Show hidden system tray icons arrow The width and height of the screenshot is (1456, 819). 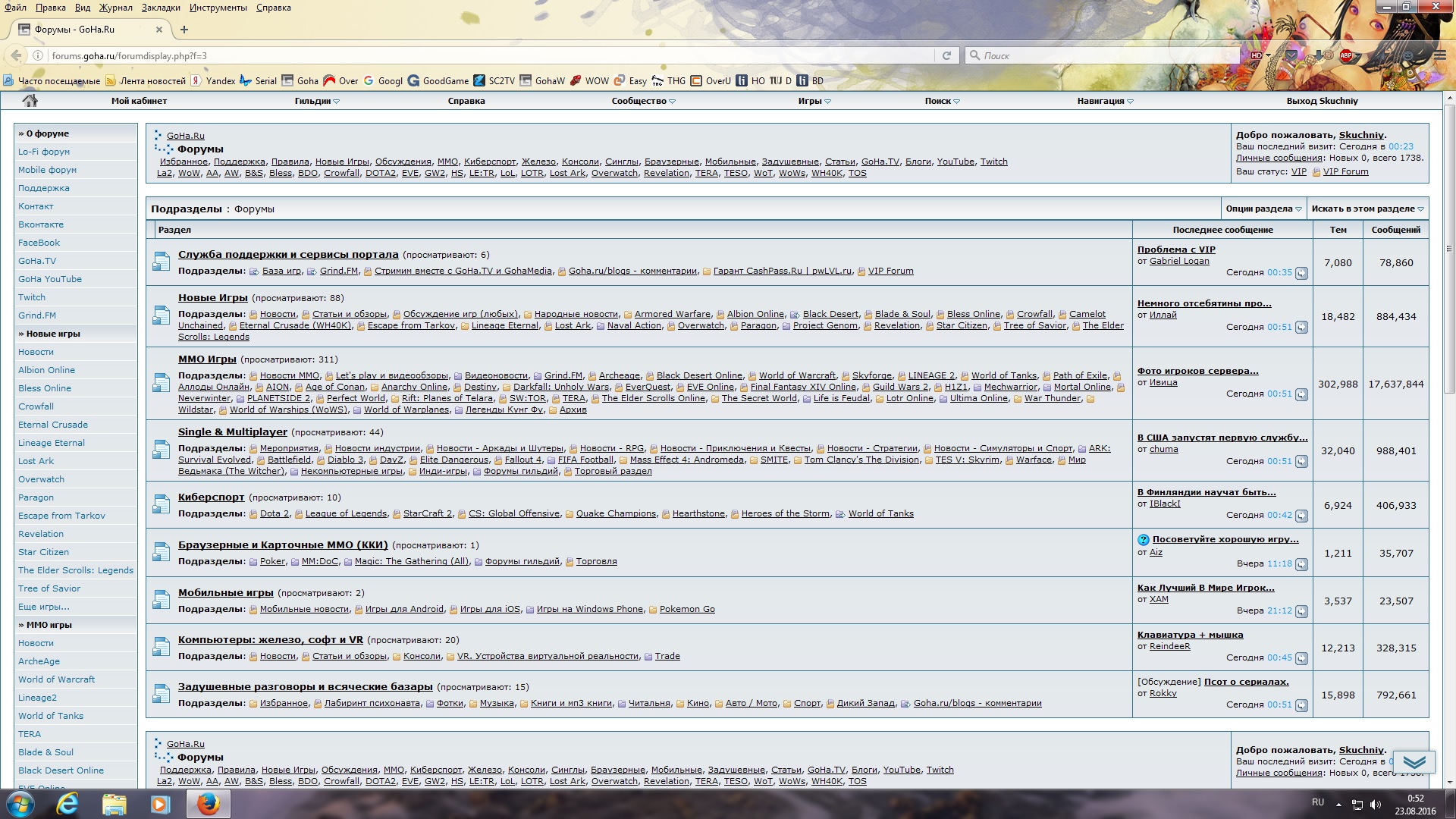tap(1338, 804)
